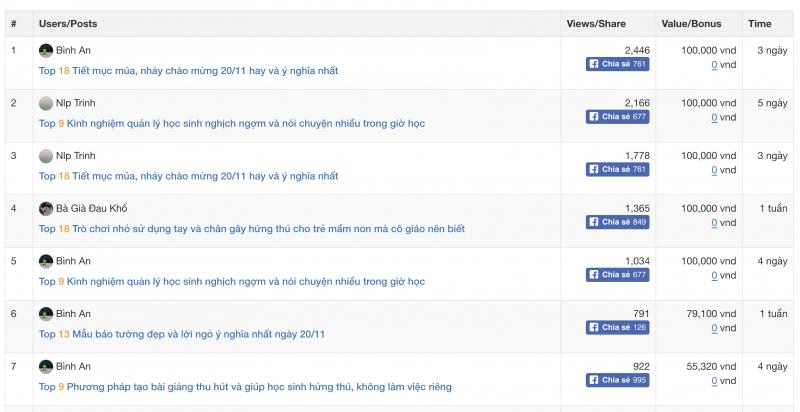Click user name Bà Già Đau Khổ
800x412 pixels.
[x=92, y=208]
